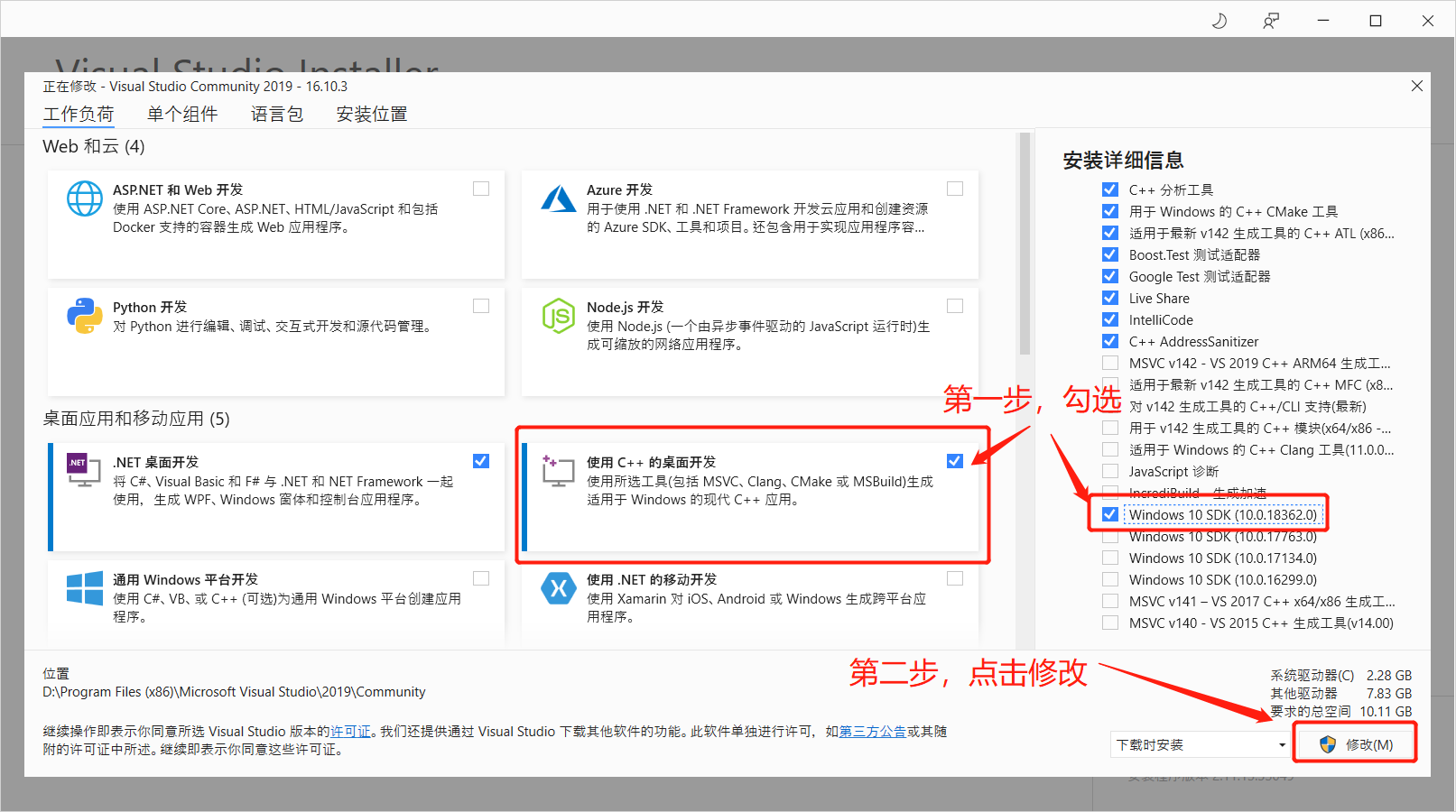Image resolution: width=1456 pixels, height=812 pixels.
Task: Click the 使用 C++ 的桌面开发 monitor icon
Action: coord(559,470)
